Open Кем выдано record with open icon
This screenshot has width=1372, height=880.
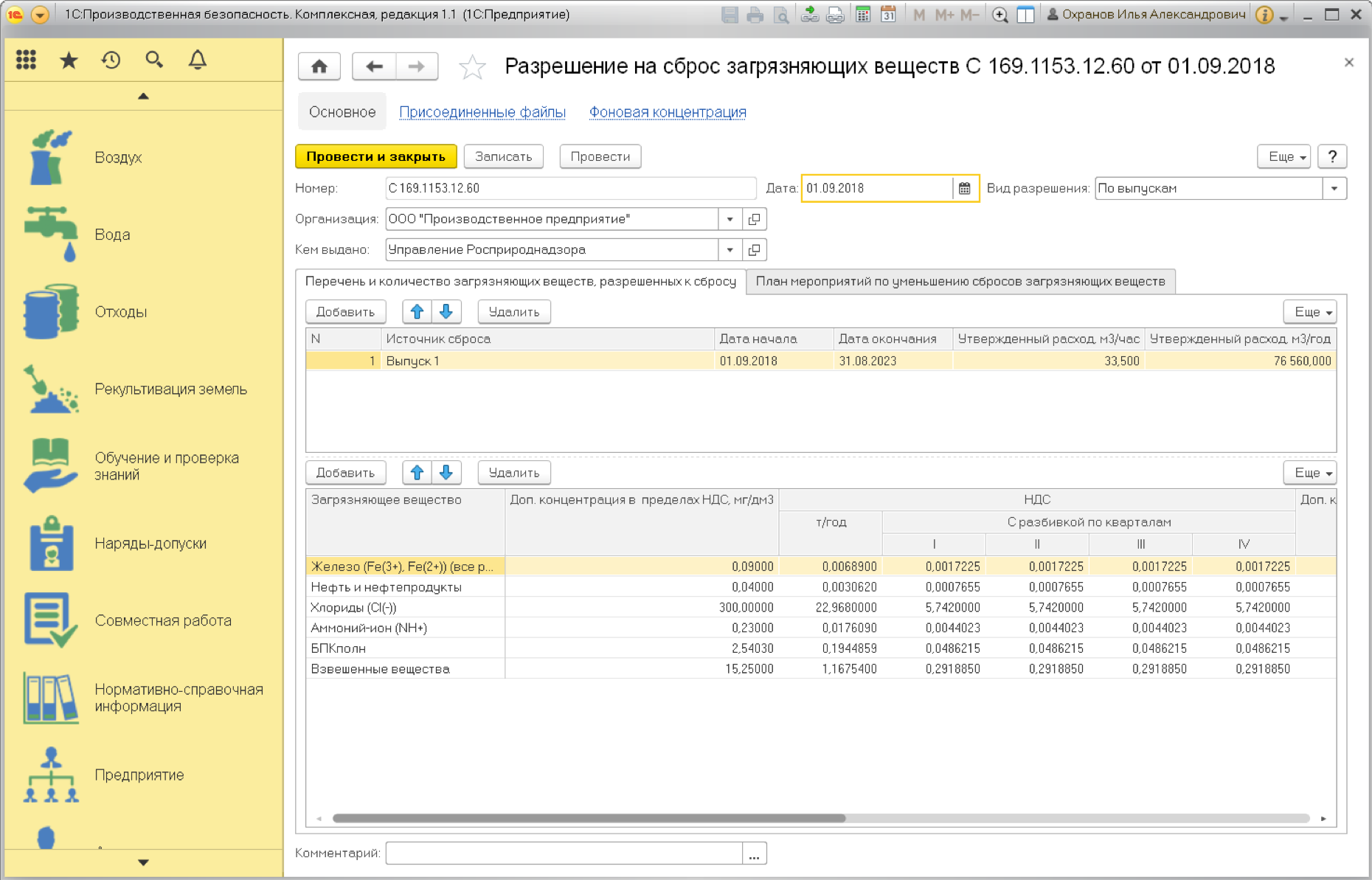coord(754,250)
